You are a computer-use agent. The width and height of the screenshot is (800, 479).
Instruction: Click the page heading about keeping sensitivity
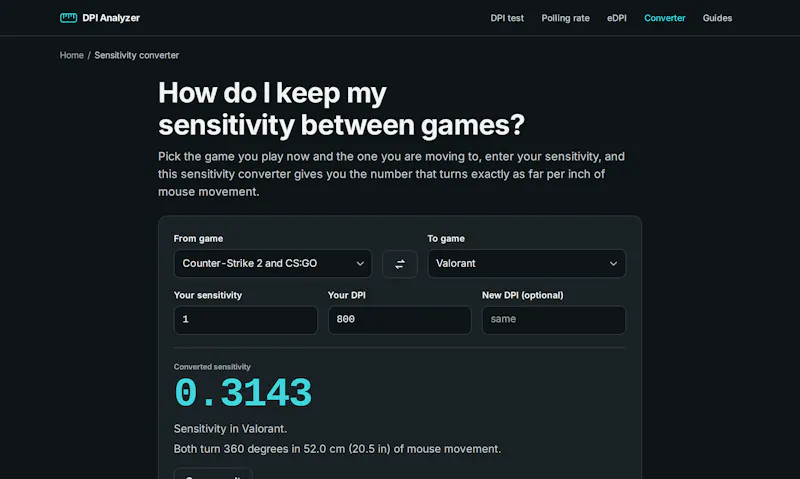click(x=341, y=109)
